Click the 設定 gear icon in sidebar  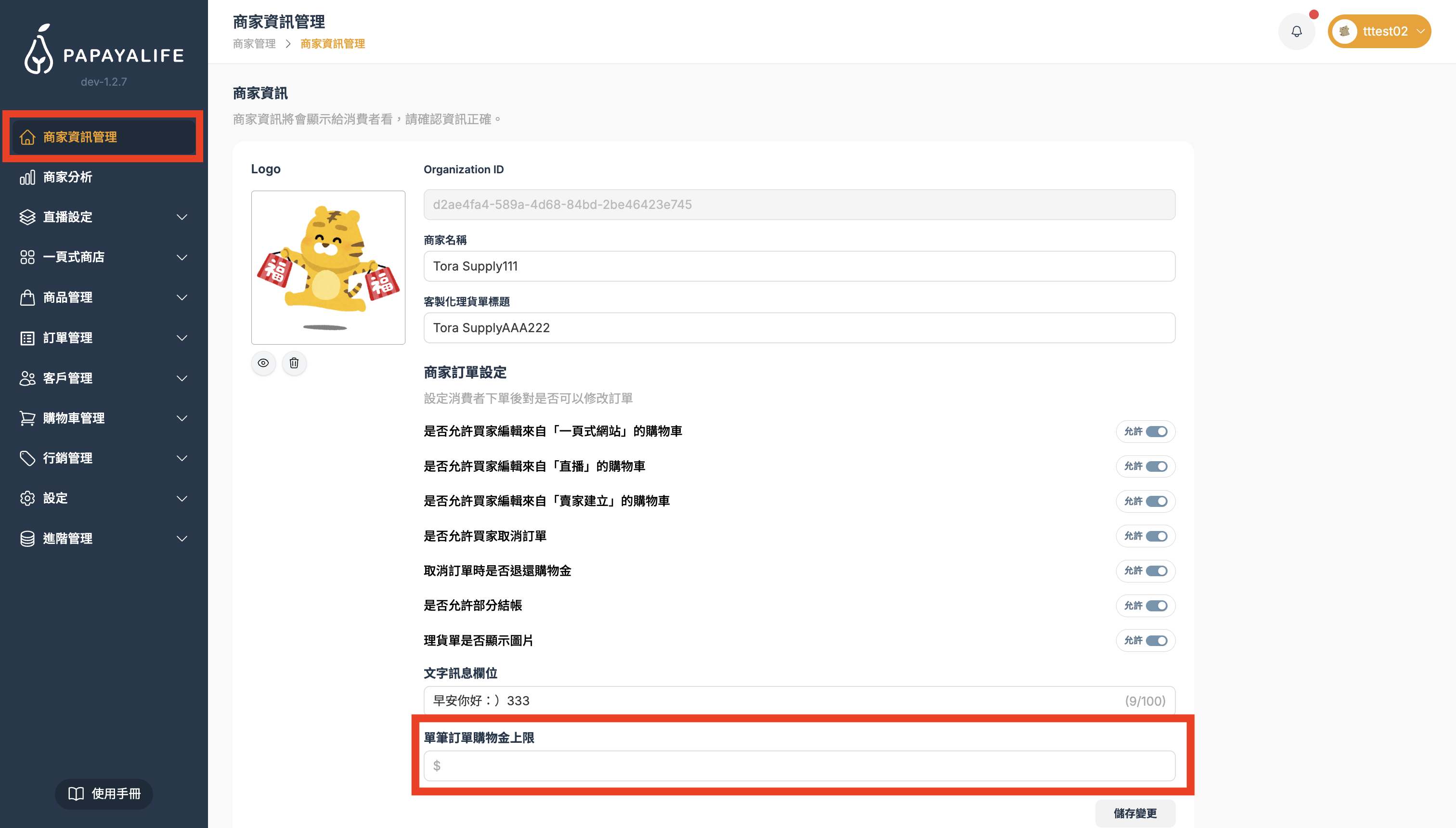(27, 498)
